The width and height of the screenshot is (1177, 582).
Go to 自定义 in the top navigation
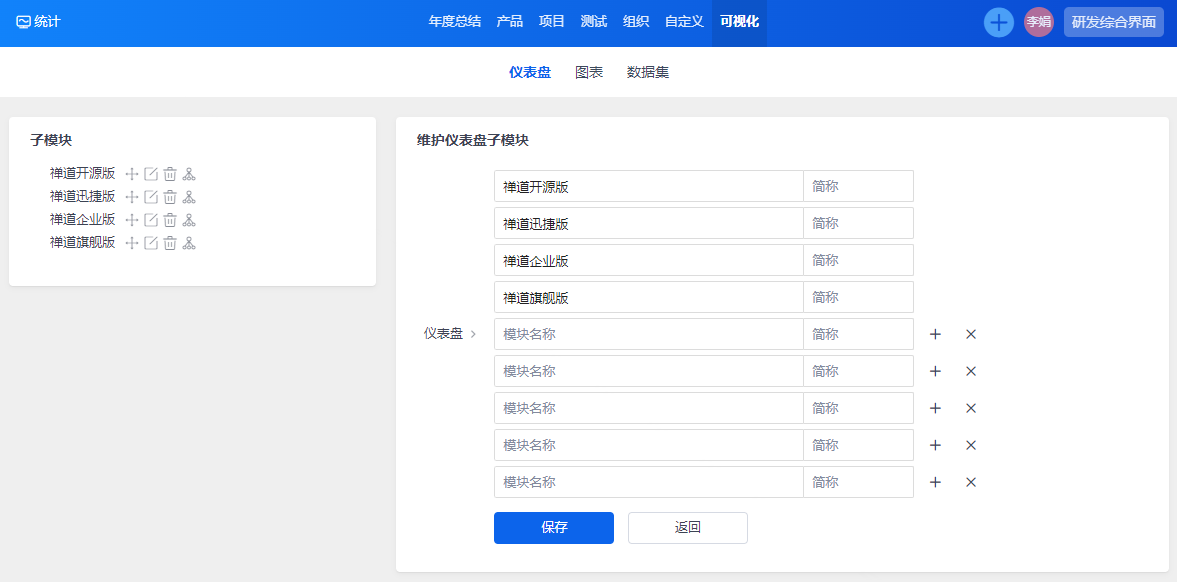tap(684, 21)
